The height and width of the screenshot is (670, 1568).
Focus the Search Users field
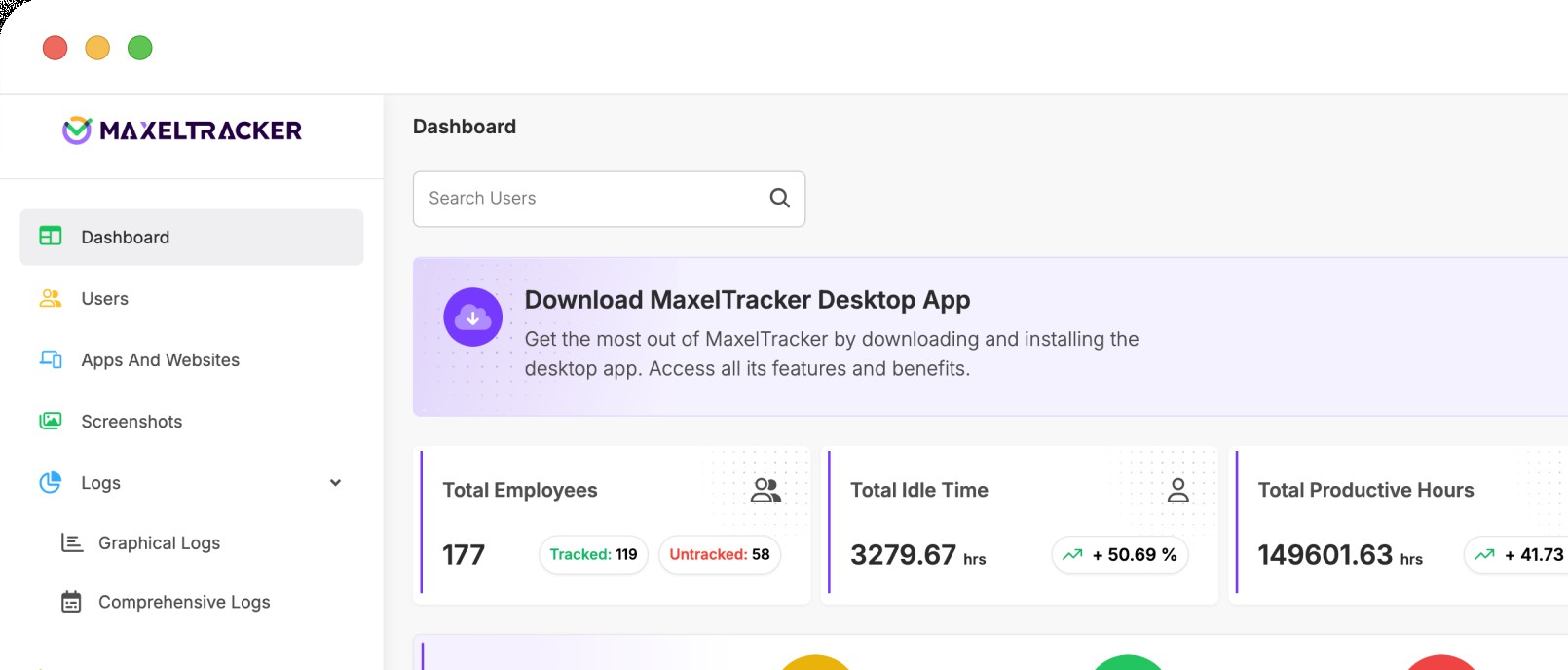coord(589,199)
